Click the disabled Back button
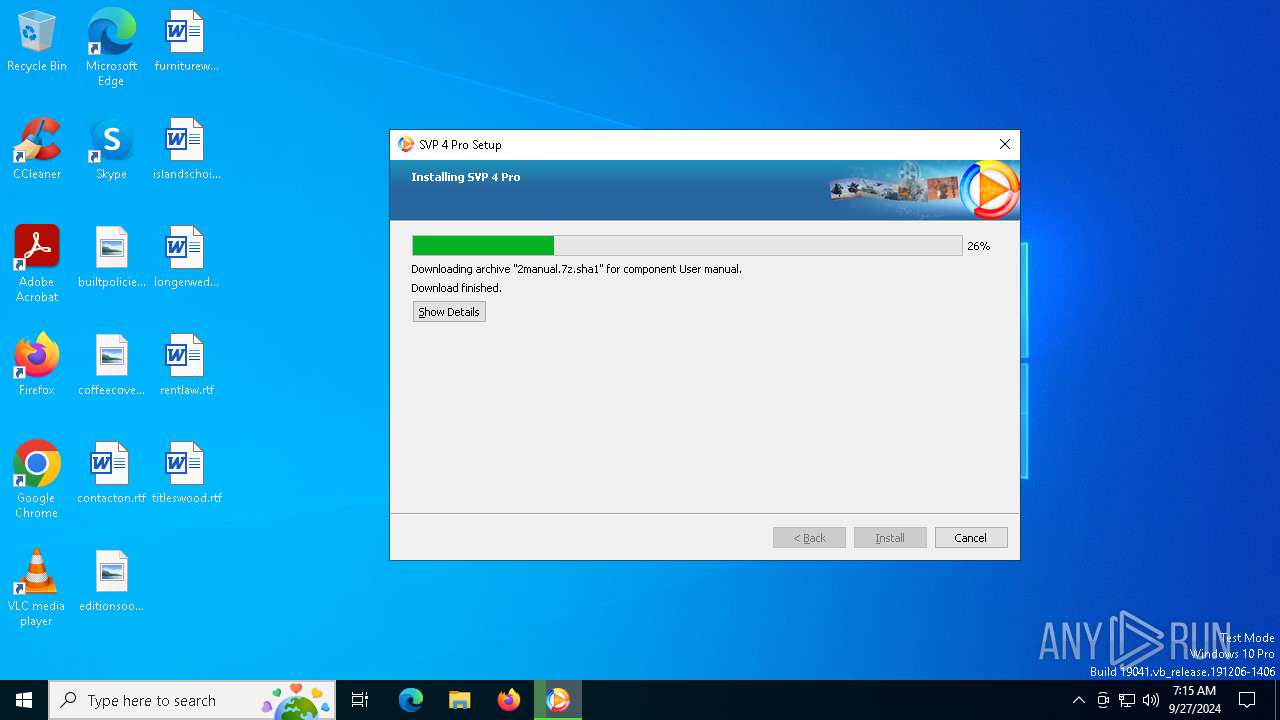1280x720 pixels. pos(809,538)
